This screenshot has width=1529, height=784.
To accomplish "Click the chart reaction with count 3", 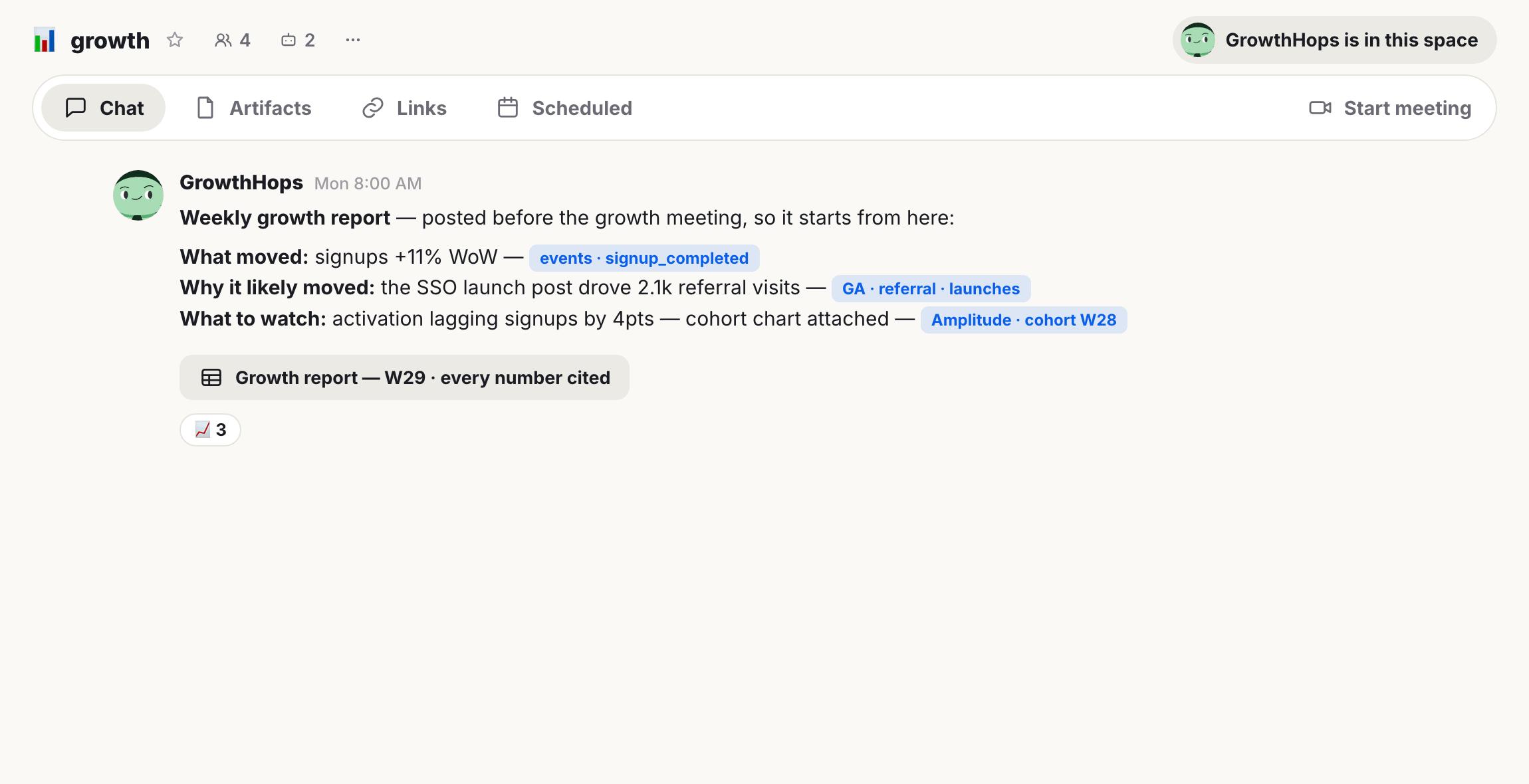I will (x=210, y=430).
